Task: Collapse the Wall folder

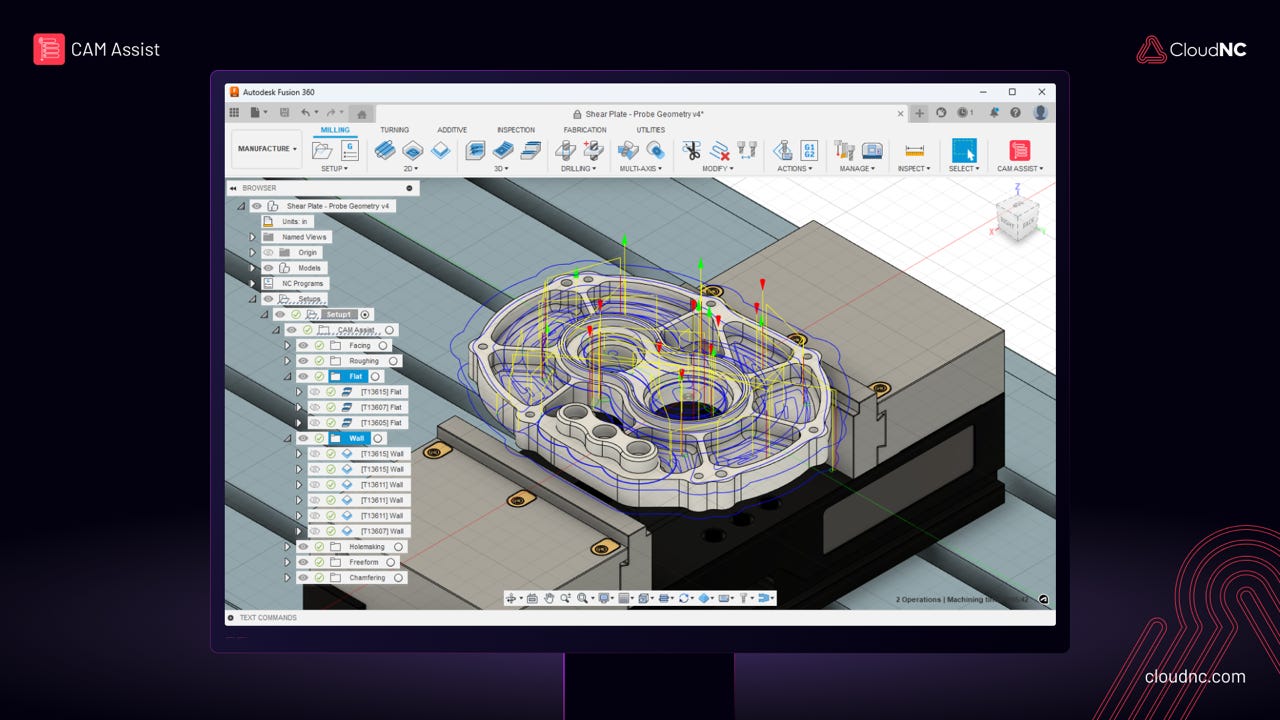Action: point(288,438)
